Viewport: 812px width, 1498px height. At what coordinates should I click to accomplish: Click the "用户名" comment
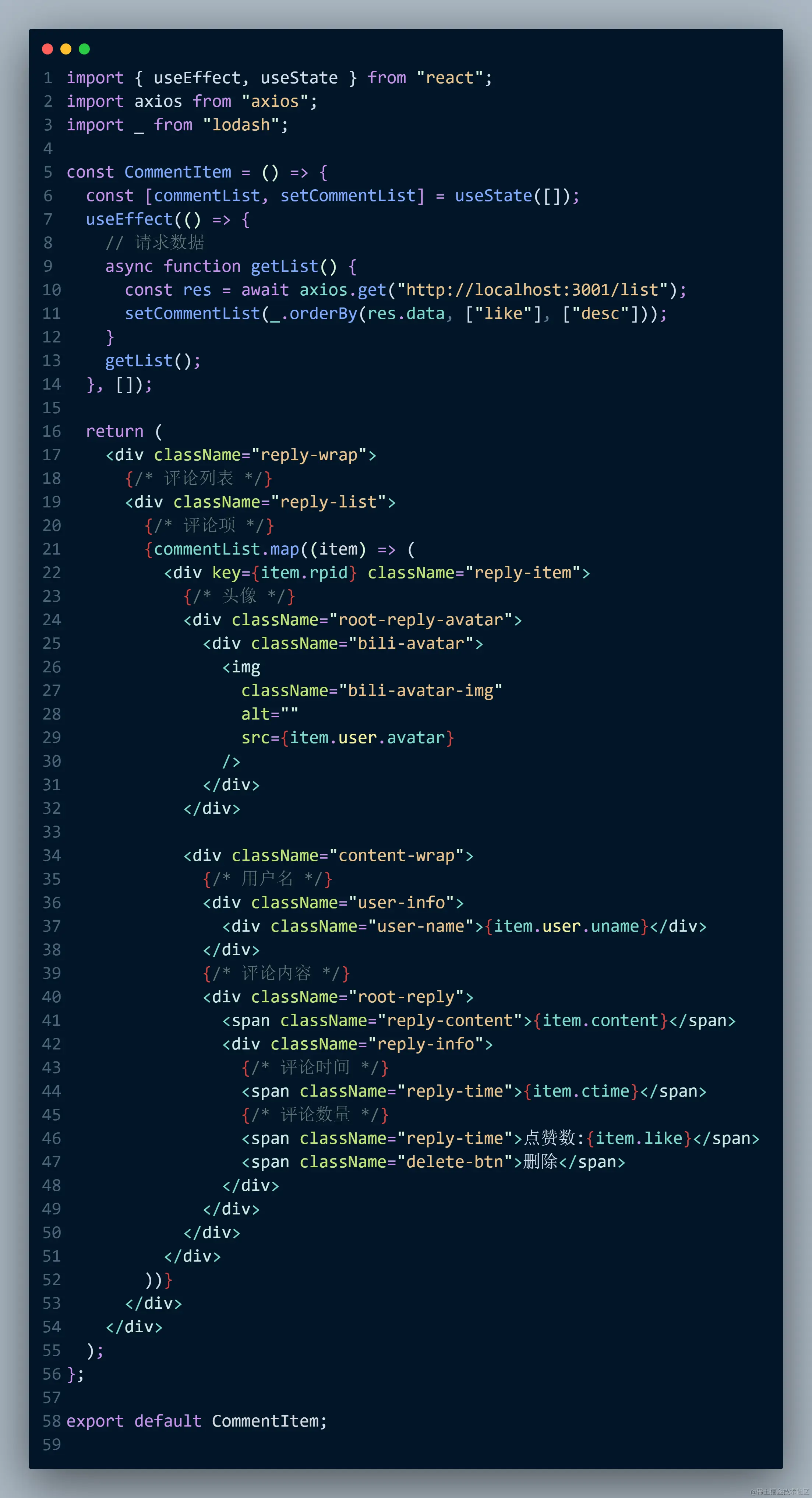tap(267, 879)
